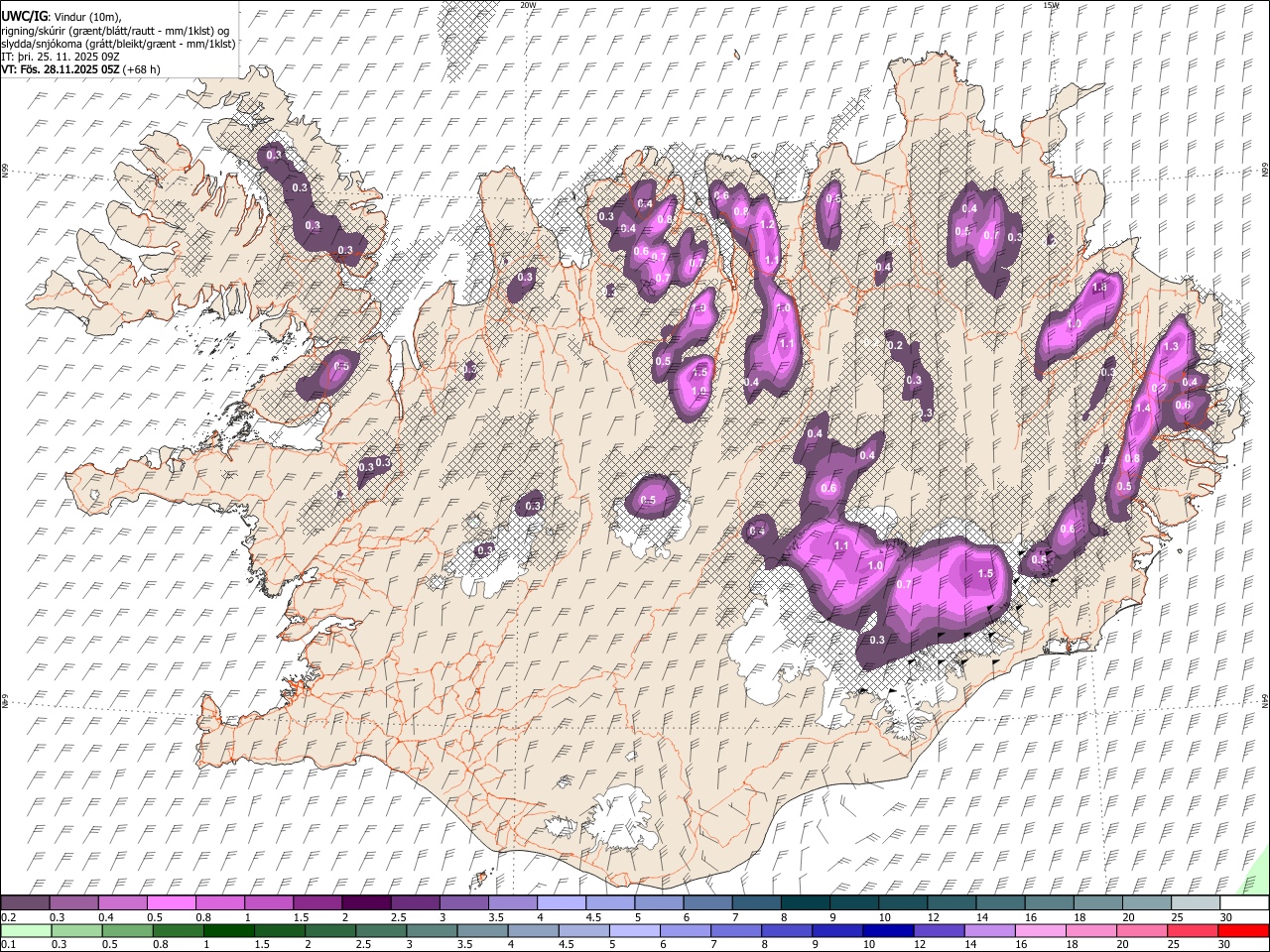Click the title text 'UWC/IG: Vindur (10m),'
Screen dimensions: 1270x952
pyautogui.click(x=62, y=17)
